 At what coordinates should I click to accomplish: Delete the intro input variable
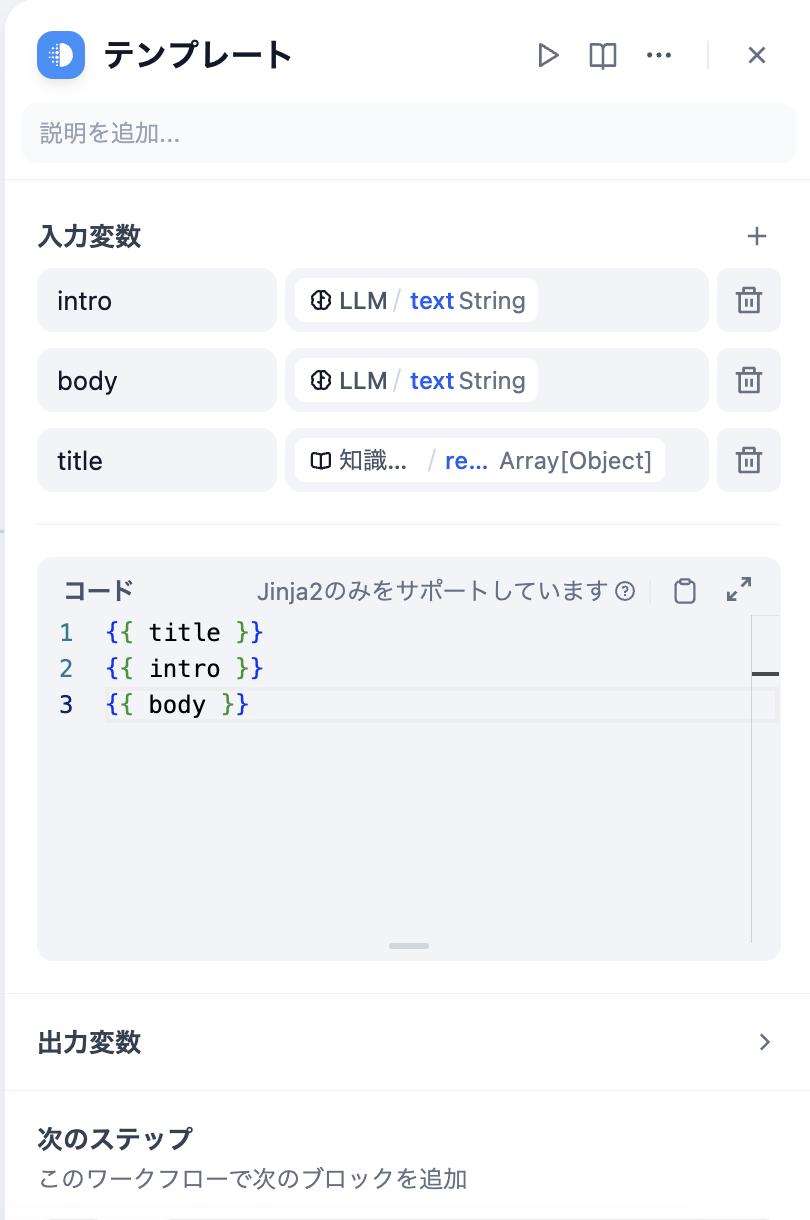click(x=748, y=300)
